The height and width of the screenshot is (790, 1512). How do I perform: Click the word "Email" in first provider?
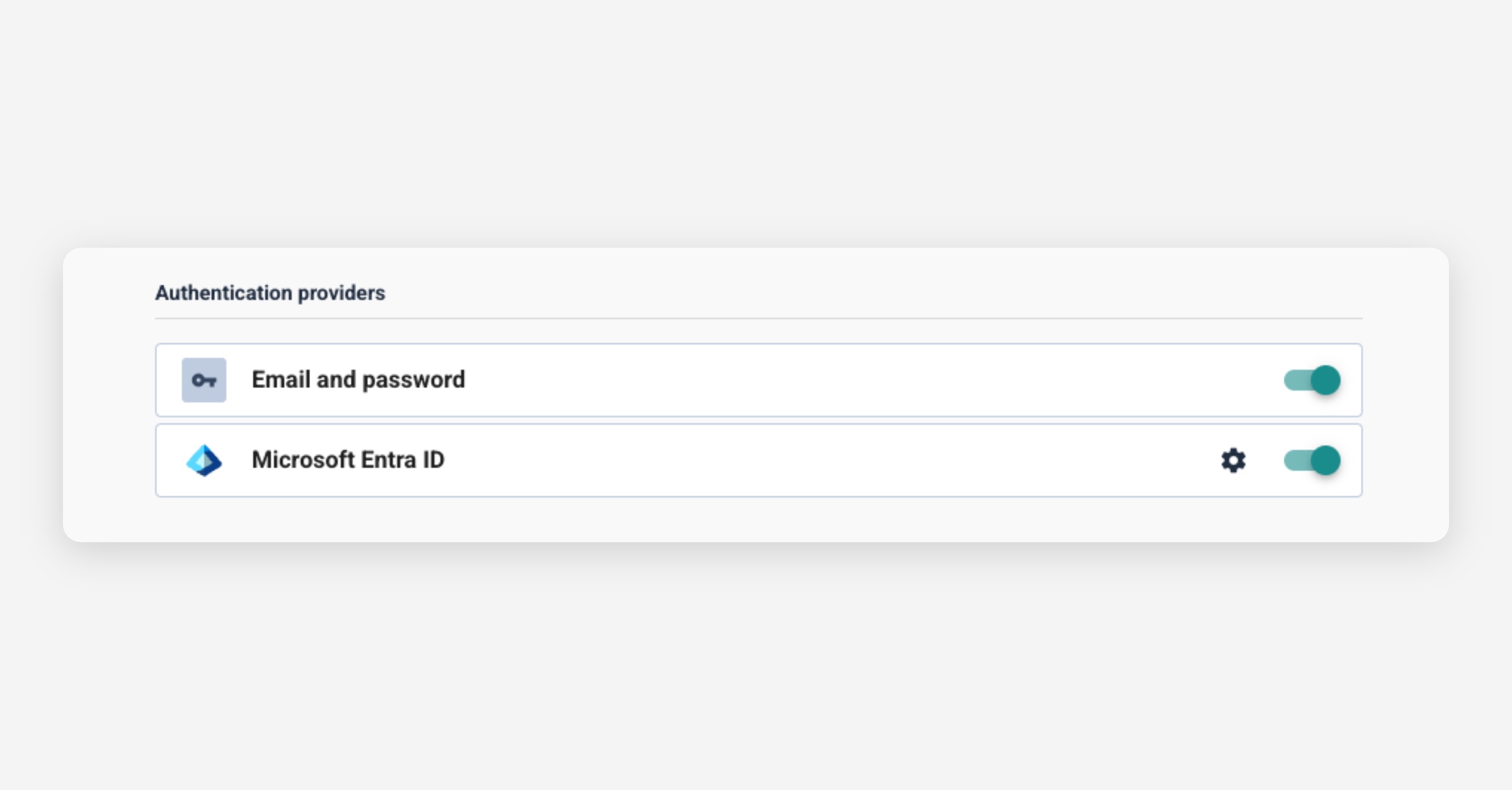click(x=281, y=380)
